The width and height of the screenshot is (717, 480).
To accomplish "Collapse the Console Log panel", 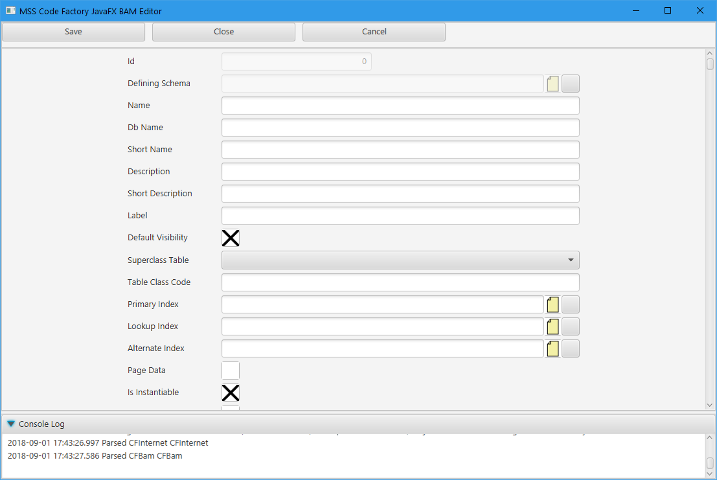I will (x=11, y=424).
